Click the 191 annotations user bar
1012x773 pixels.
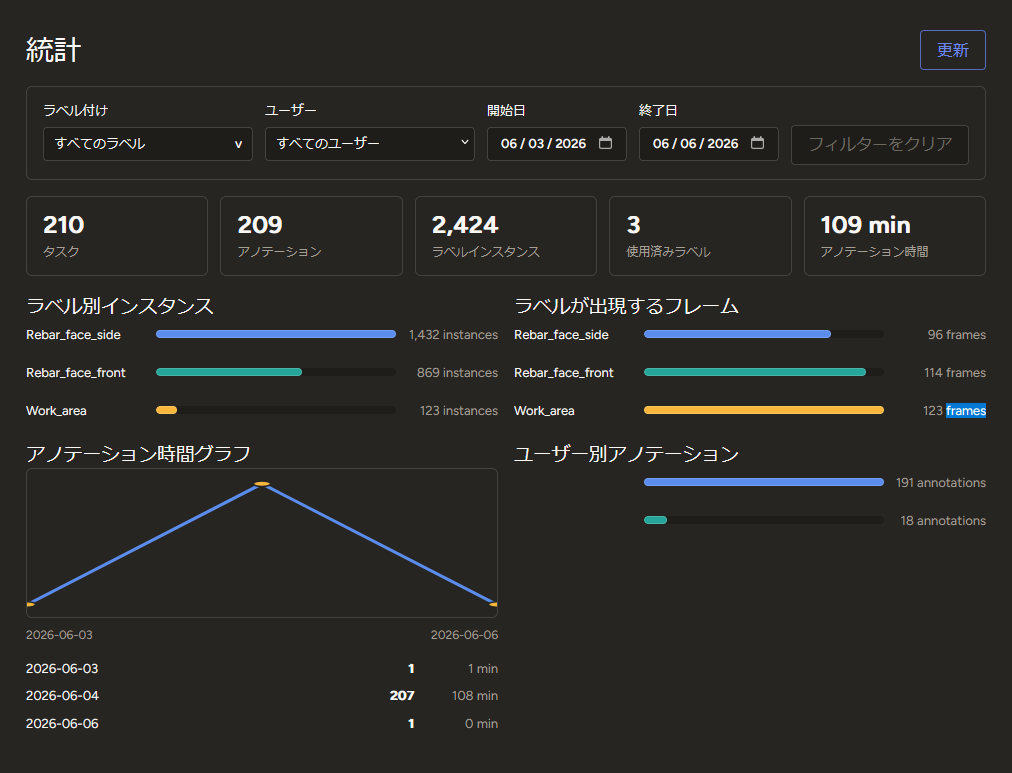pos(764,482)
